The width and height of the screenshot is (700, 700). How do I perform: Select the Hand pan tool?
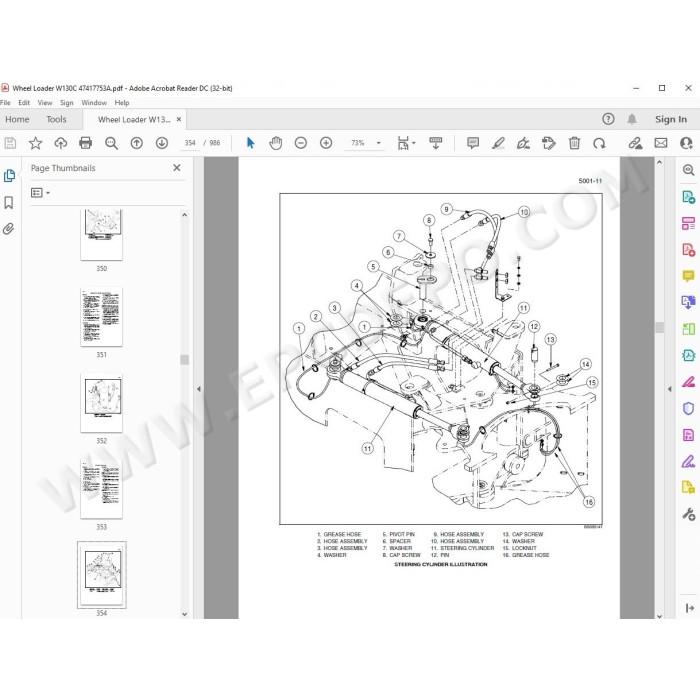(x=275, y=143)
